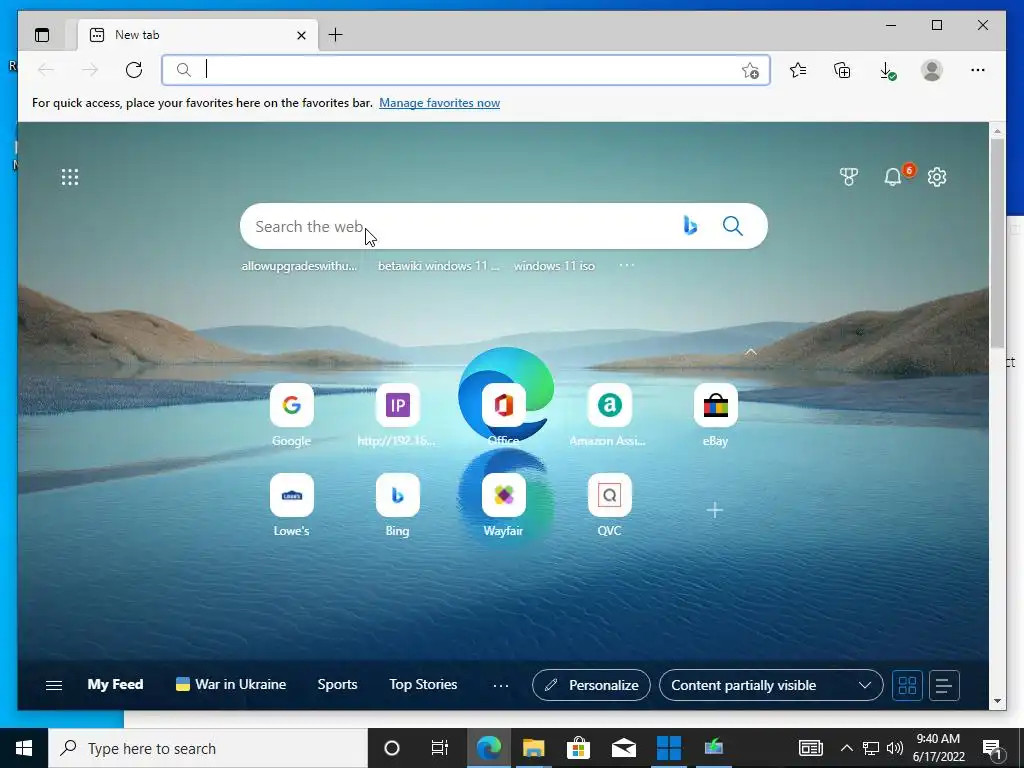Select windows 11 iso recent search

click(x=554, y=266)
